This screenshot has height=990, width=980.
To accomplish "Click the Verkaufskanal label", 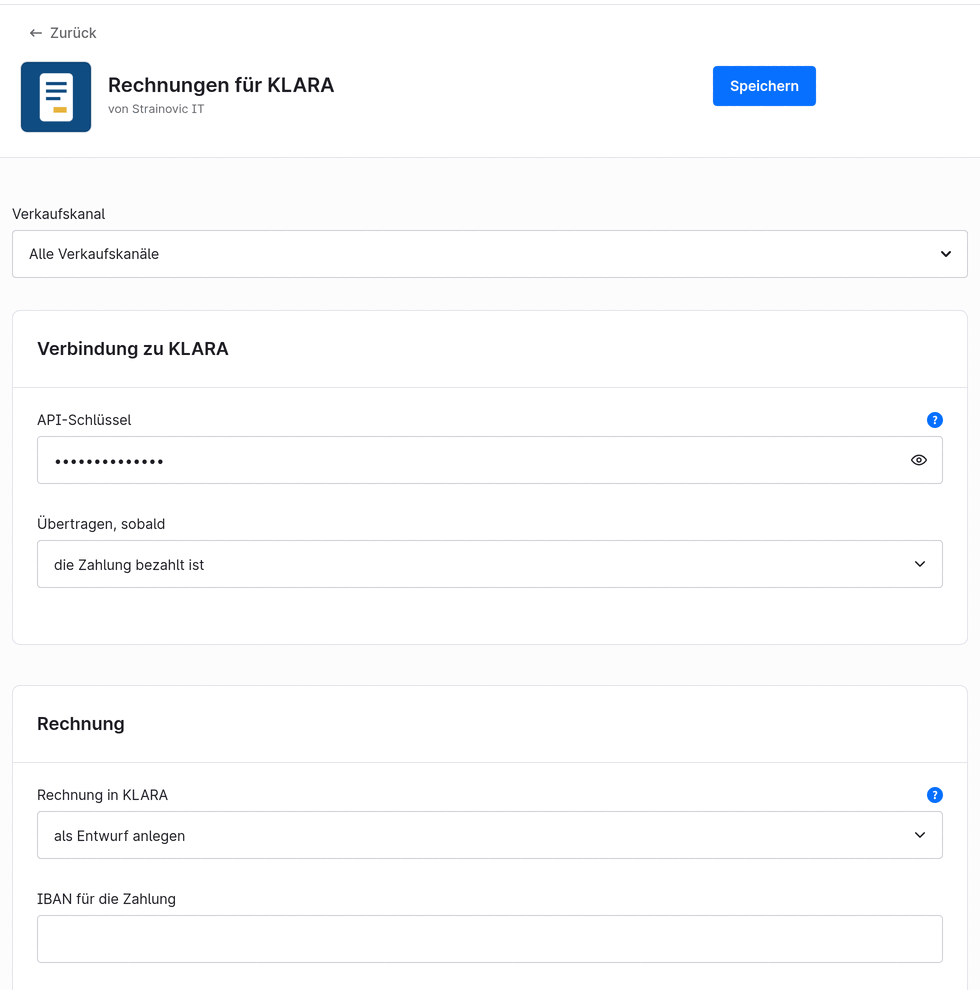I will pyautogui.click(x=59, y=214).
